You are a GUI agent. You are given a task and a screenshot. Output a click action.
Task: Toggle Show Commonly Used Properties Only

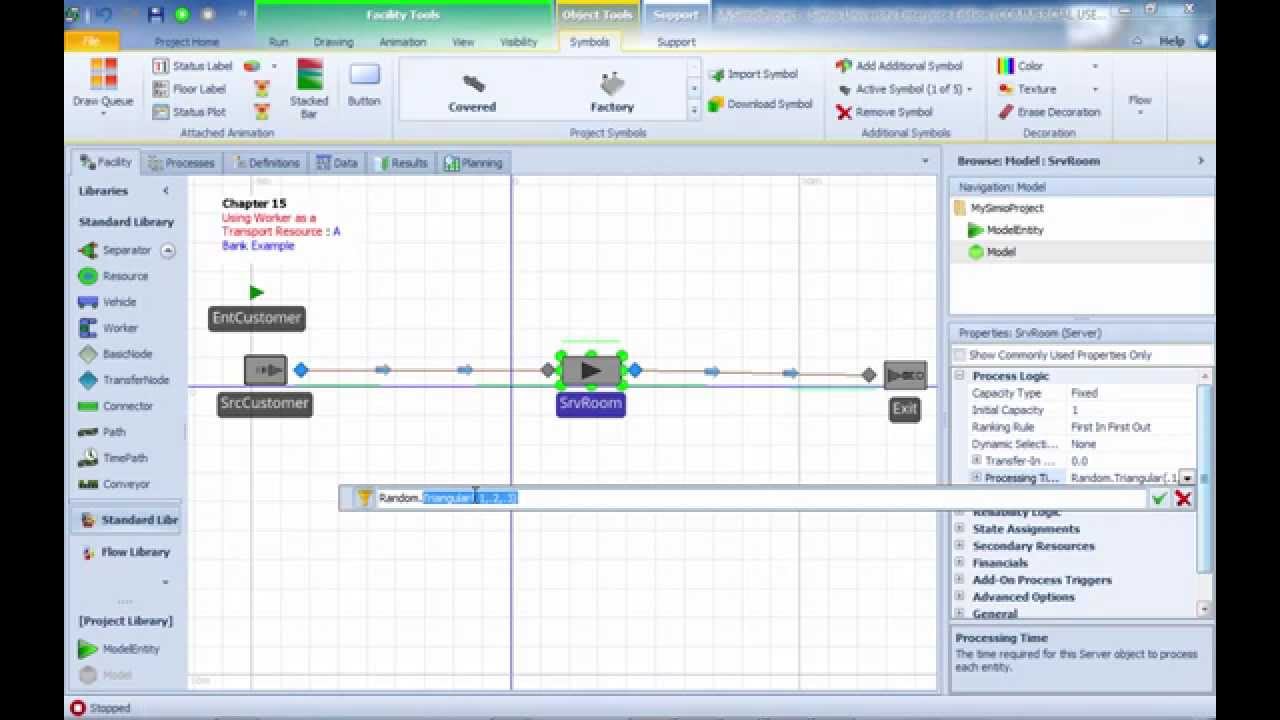click(x=960, y=355)
